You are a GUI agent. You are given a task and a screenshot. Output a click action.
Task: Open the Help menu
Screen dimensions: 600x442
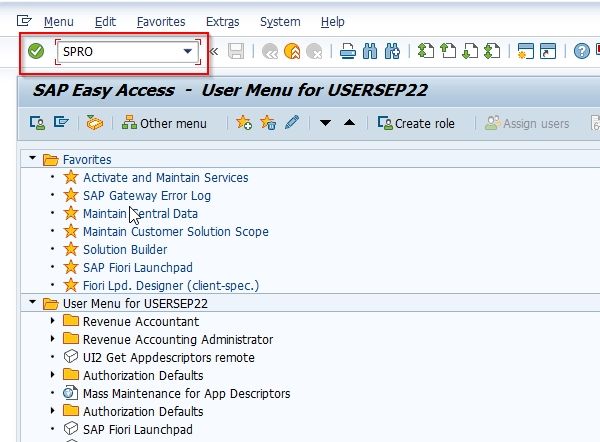333,22
